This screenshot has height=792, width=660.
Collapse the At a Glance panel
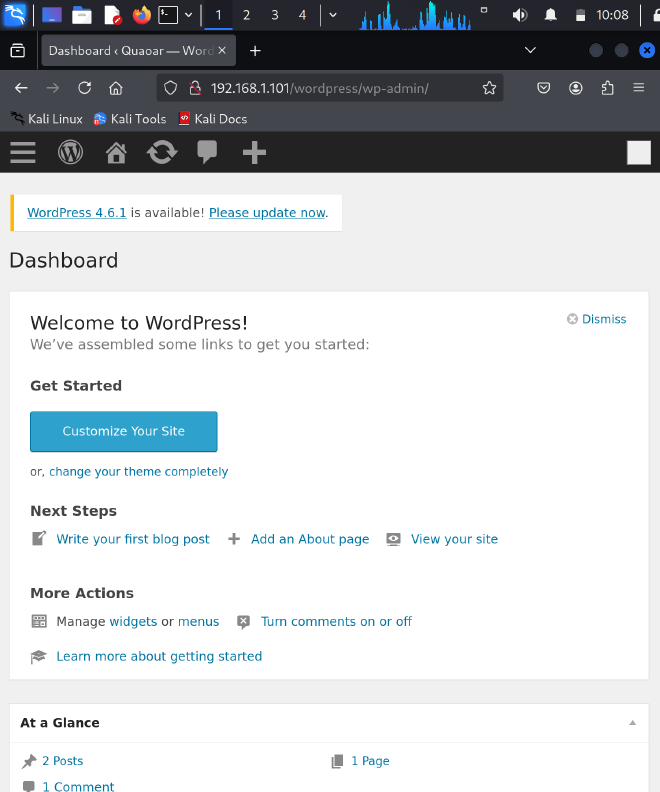[x=632, y=723]
